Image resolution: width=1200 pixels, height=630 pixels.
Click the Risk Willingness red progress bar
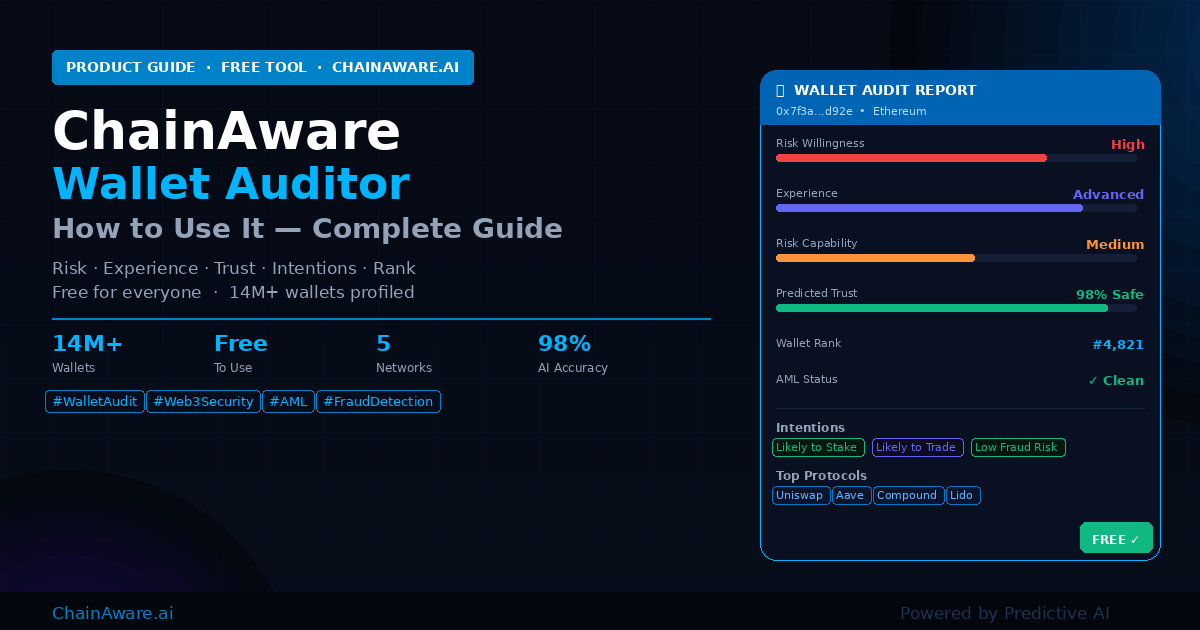click(911, 158)
